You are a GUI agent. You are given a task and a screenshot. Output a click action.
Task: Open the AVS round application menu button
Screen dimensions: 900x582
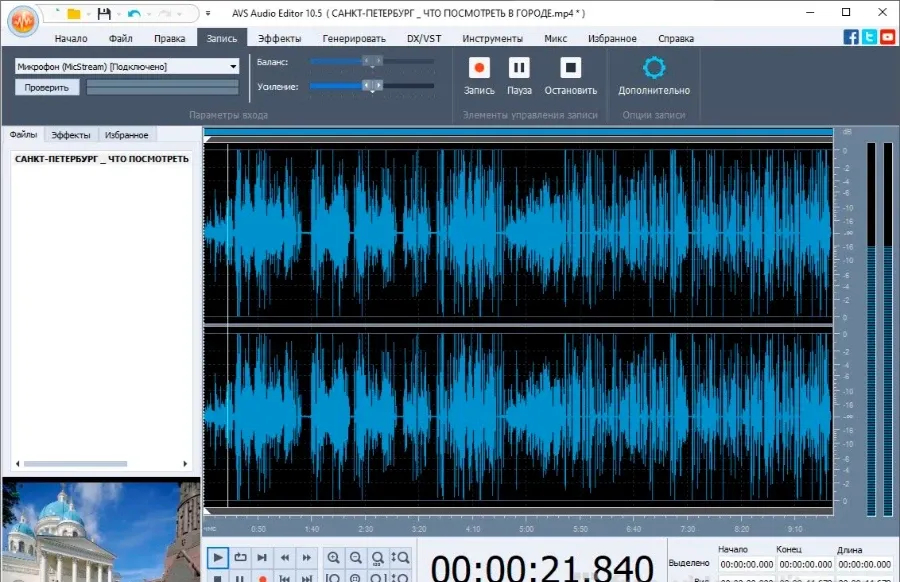coord(23,21)
